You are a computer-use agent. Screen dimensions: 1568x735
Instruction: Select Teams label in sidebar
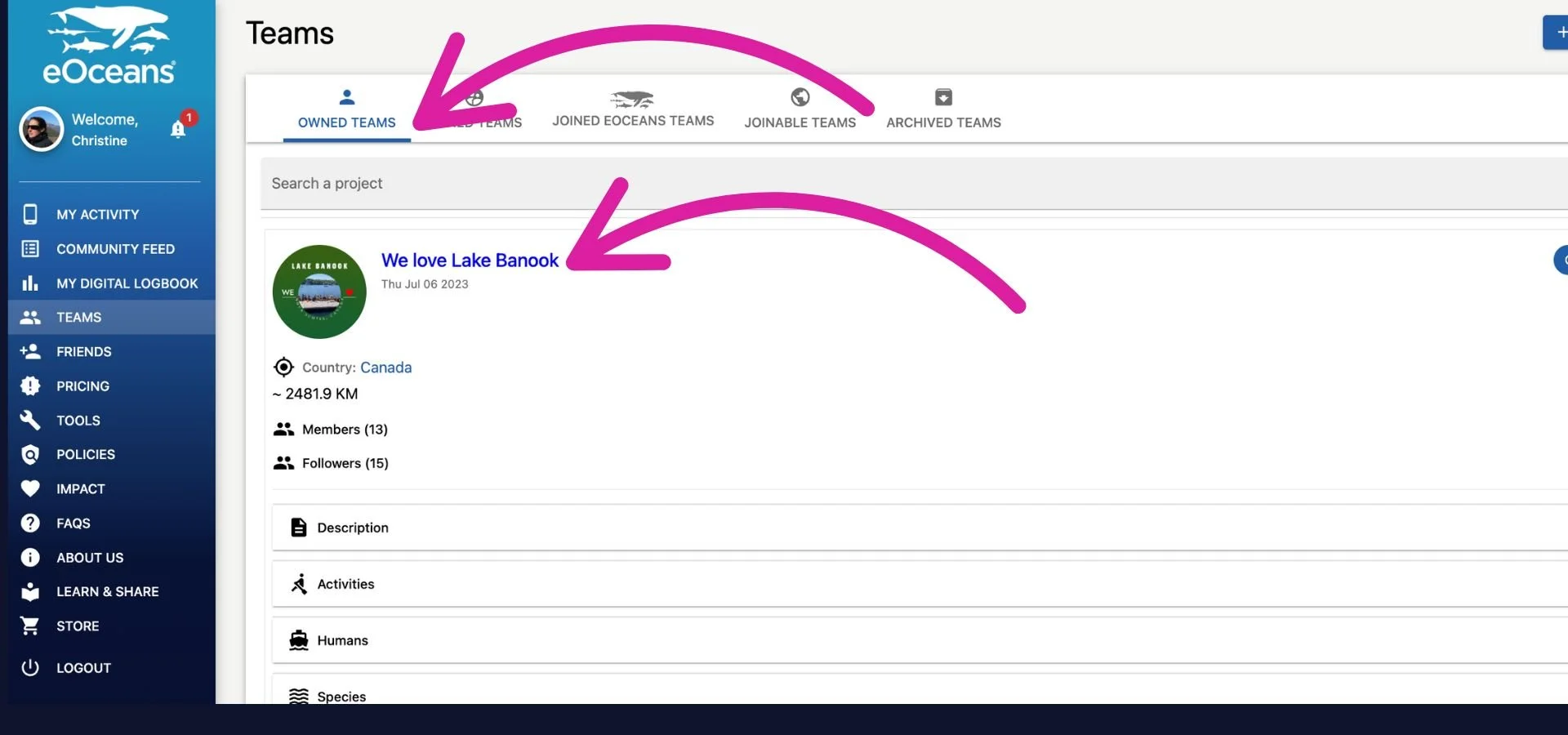(x=79, y=317)
